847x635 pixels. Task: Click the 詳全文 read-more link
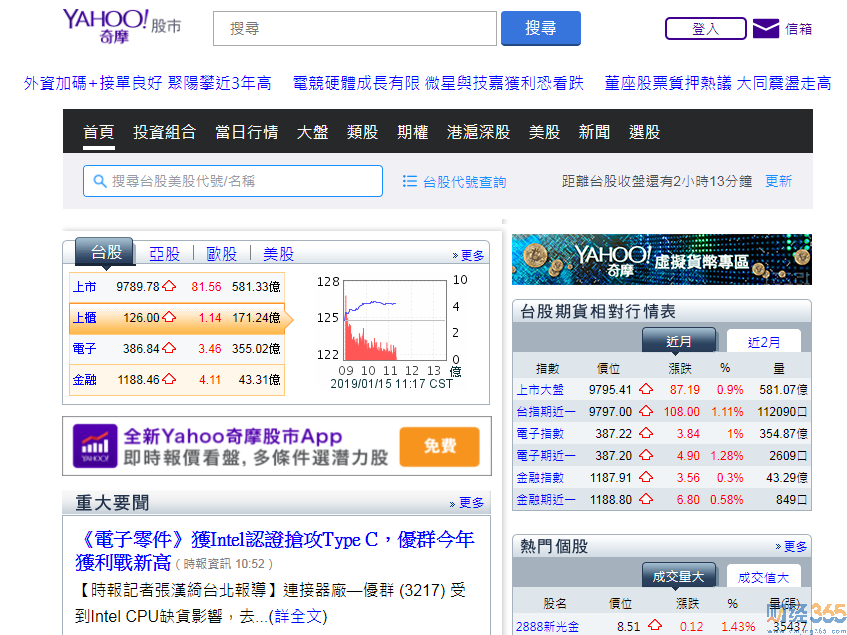(x=298, y=616)
